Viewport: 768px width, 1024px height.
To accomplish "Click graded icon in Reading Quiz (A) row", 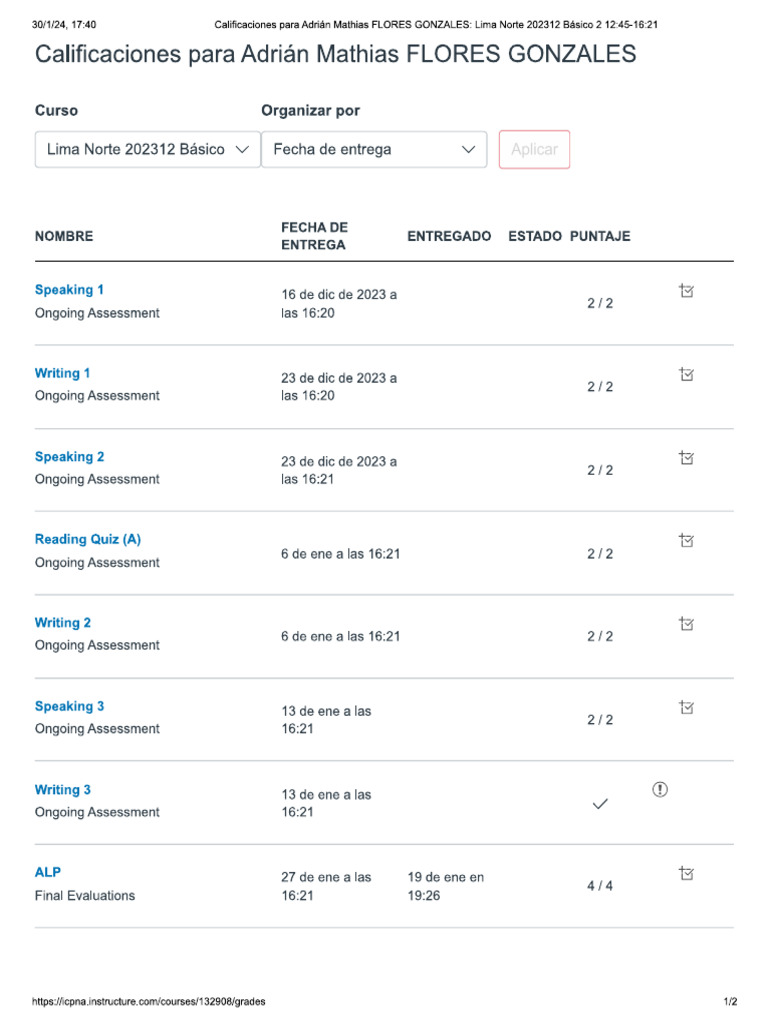I will pos(686,540).
